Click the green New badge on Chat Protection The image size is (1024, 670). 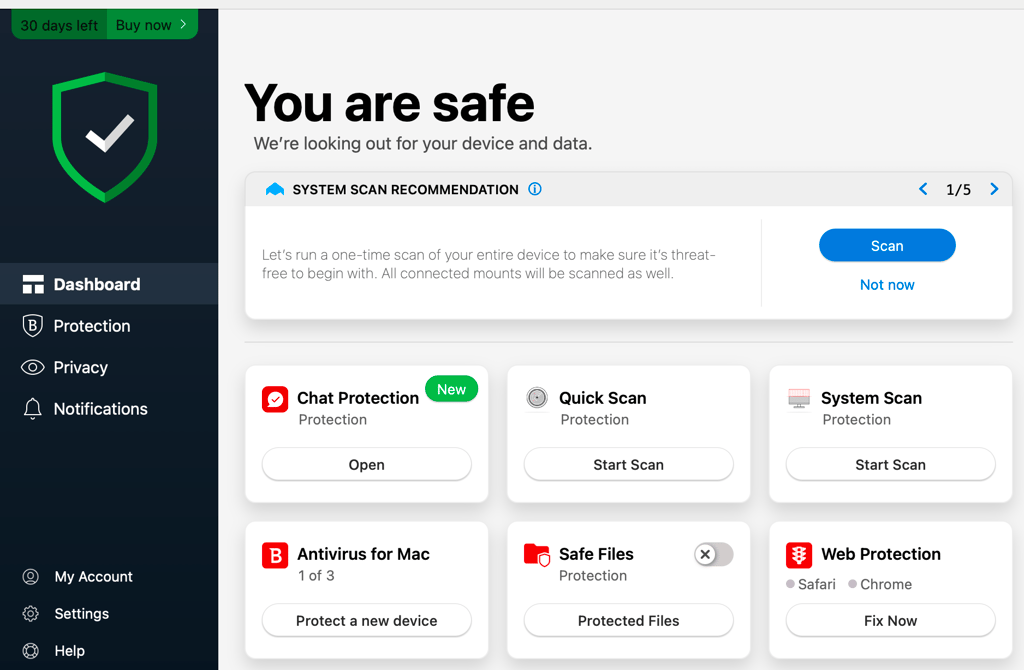click(x=451, y=389)
